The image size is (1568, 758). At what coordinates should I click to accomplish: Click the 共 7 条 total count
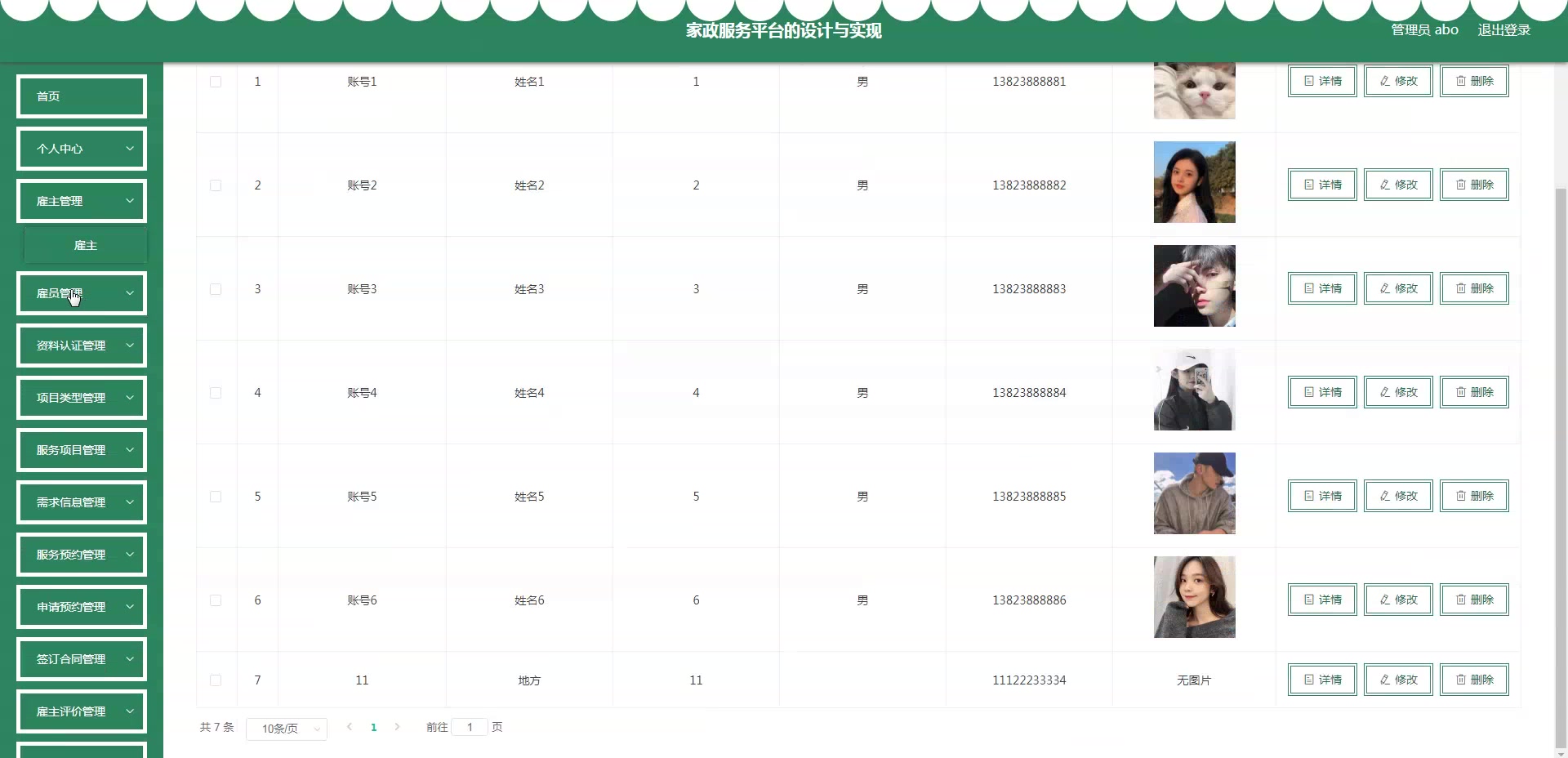point(216,727)
